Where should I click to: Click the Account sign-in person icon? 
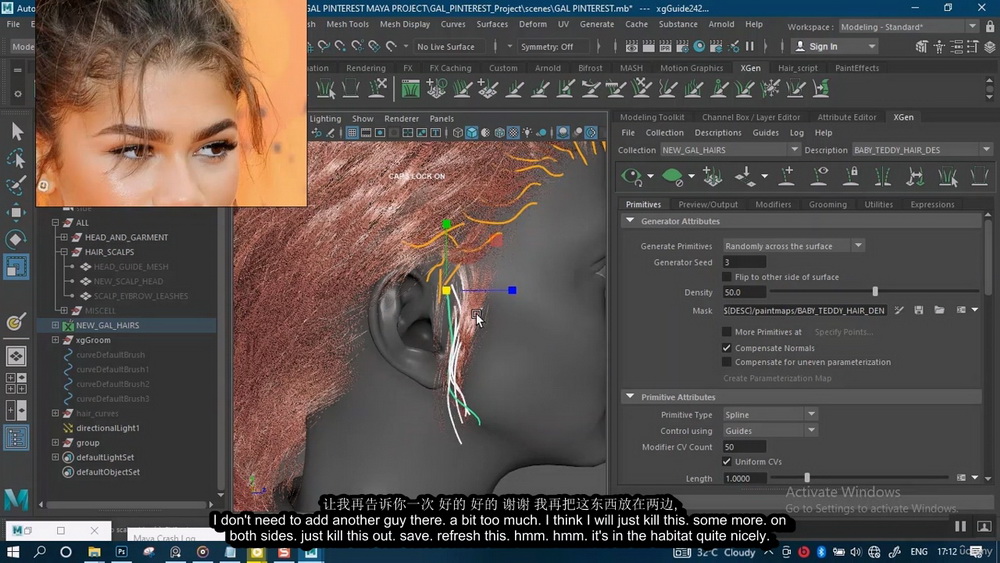(800, 46)
